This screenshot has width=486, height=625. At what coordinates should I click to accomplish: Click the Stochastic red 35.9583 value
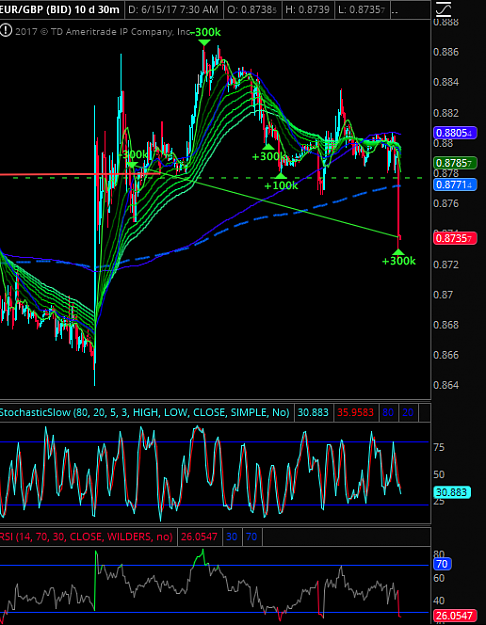(x=355, y=412)
